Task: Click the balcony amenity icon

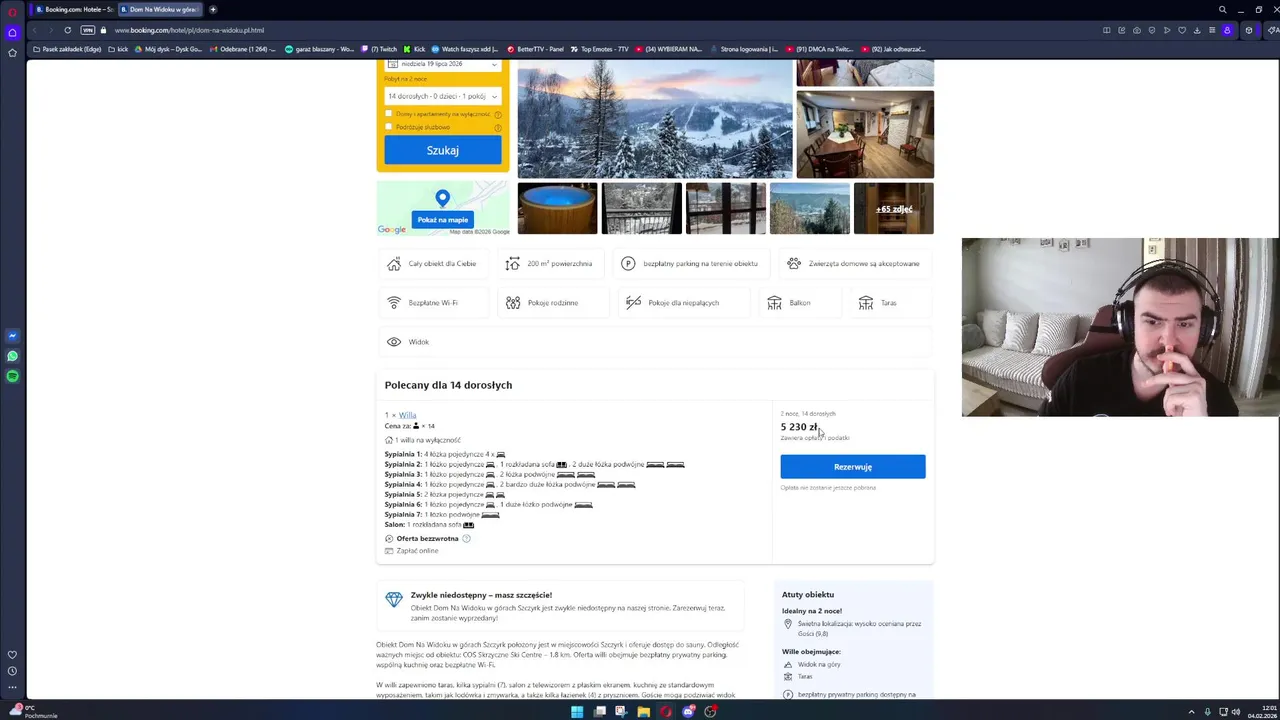Action: 774,303
